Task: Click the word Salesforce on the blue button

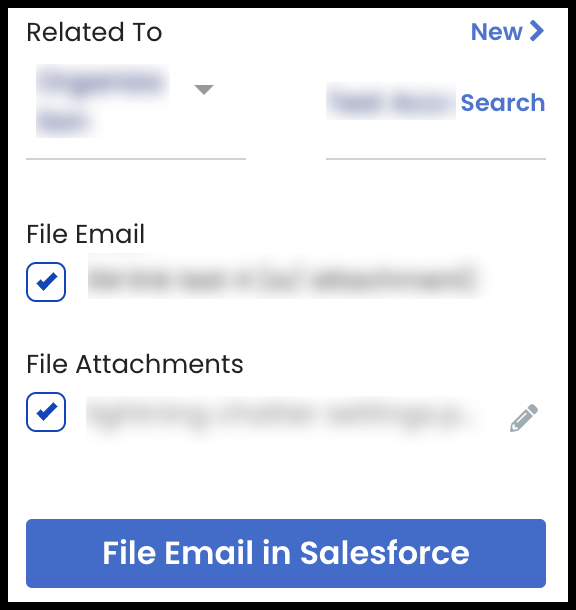Action: (x=385, y=553)
